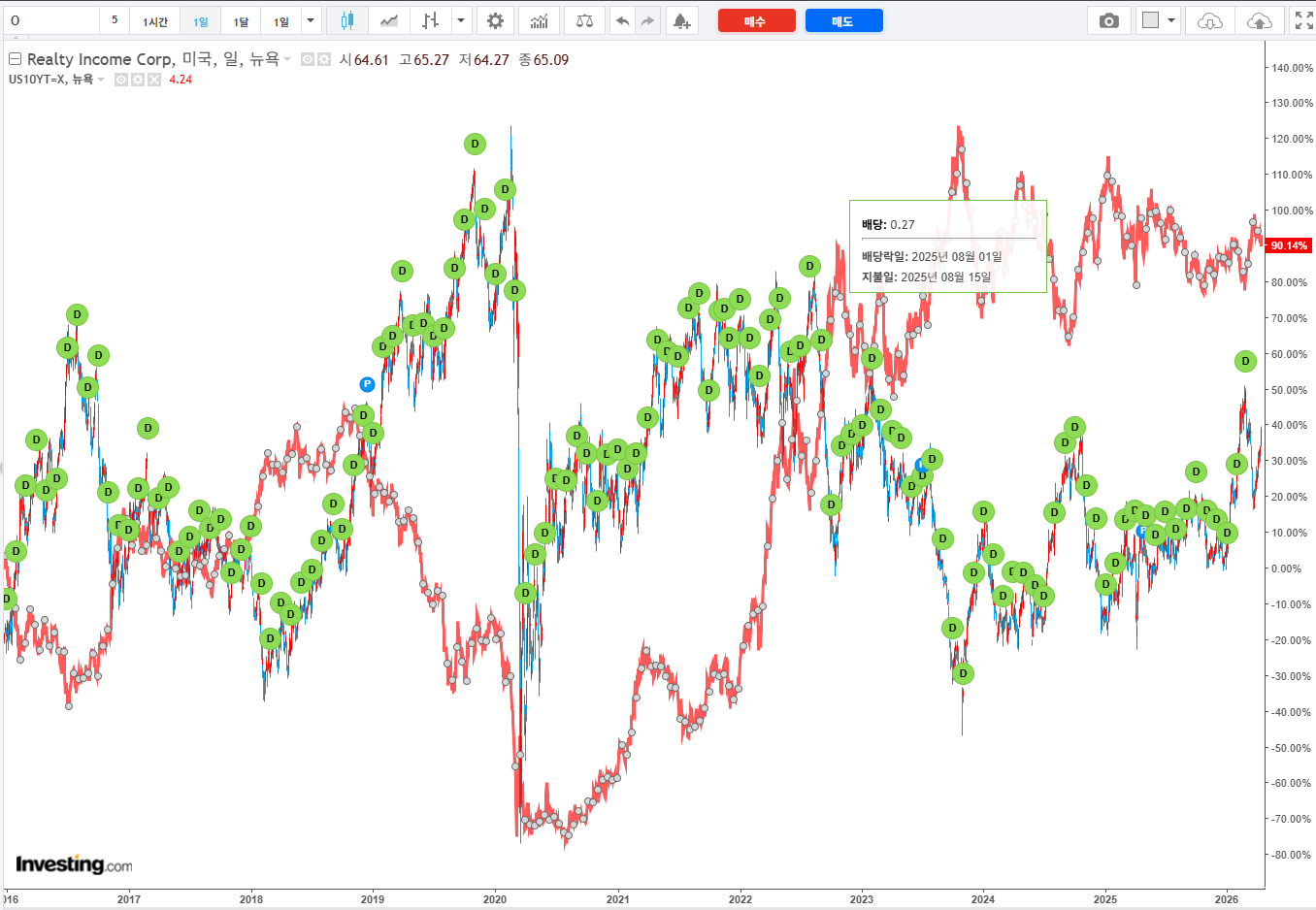Viewport: 1316px width, 910px height.
Task: Click the 2020 label on time axis
Action: (x=495, y=899)
